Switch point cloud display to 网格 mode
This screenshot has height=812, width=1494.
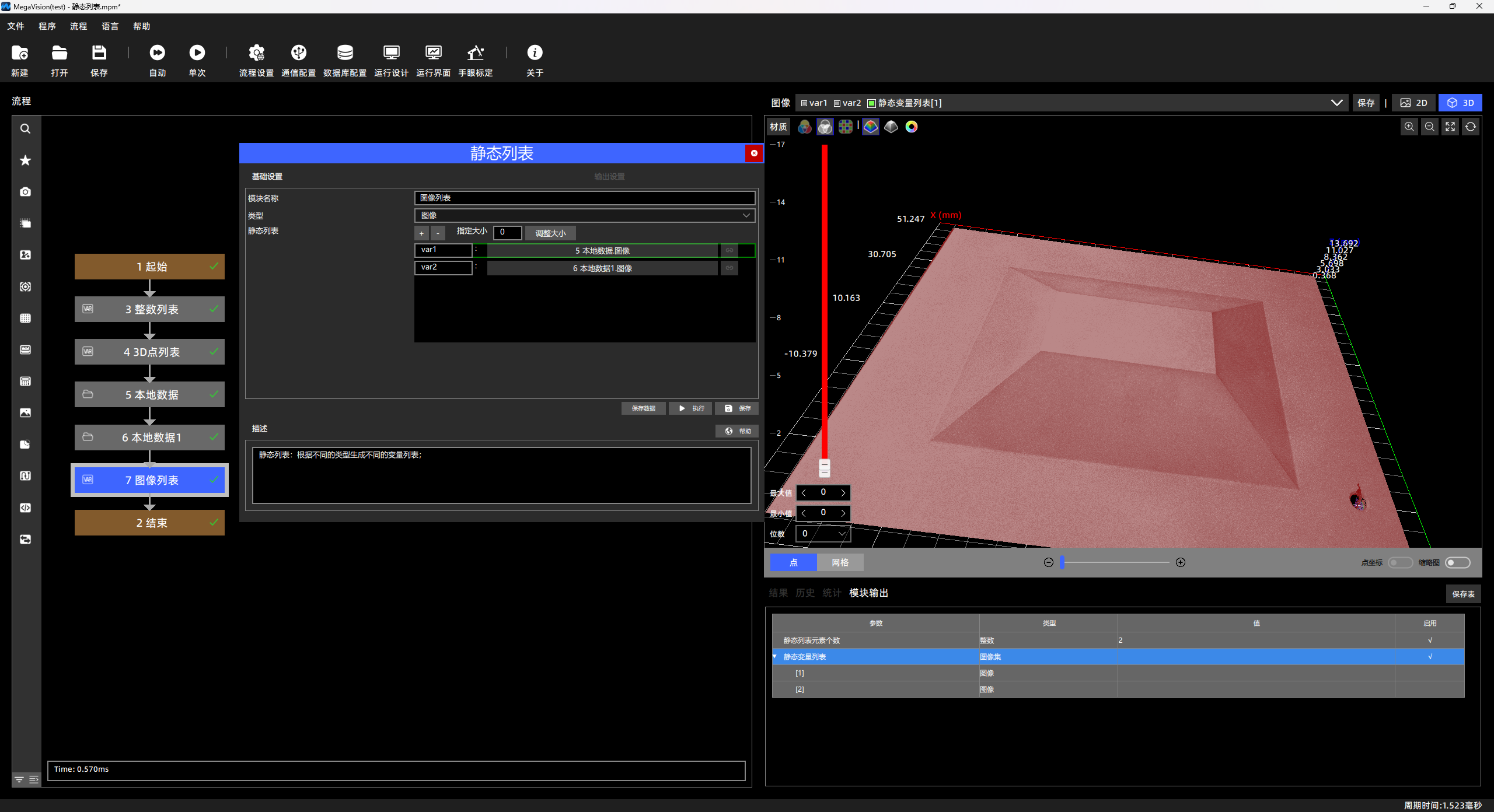pos(840,563)
